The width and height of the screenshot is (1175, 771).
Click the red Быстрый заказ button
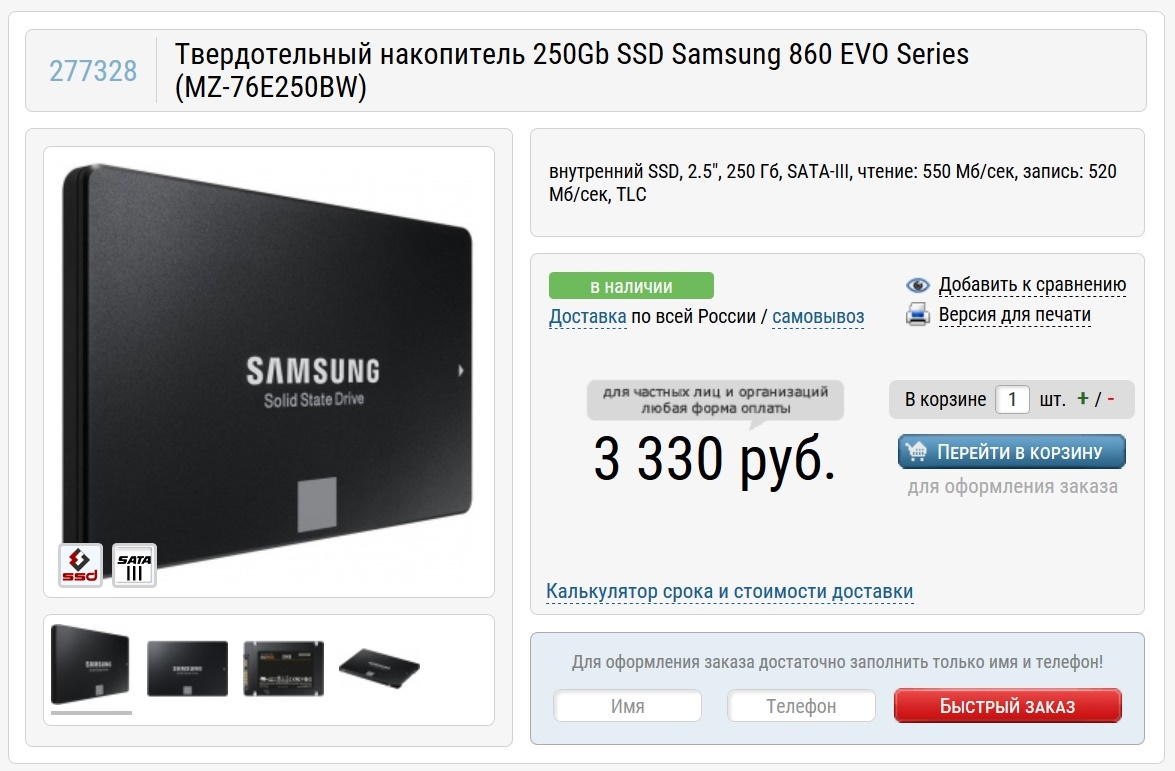point(1007,706)
